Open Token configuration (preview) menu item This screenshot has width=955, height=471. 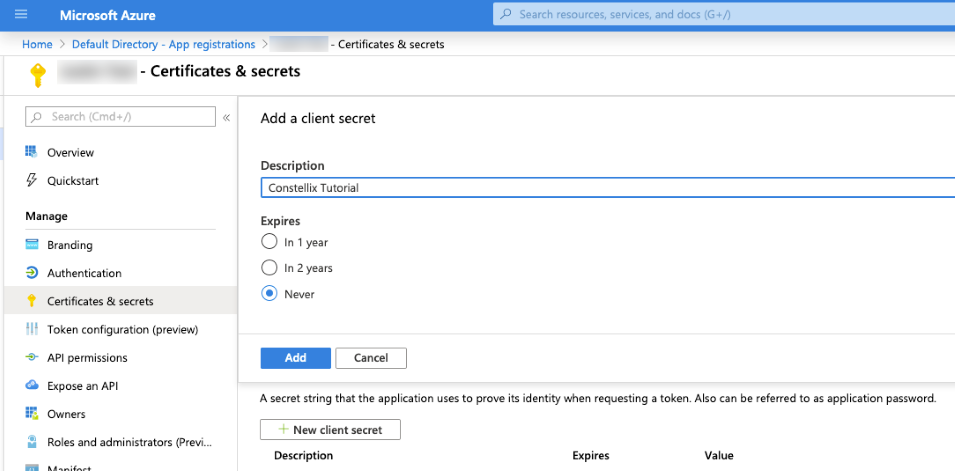pyautogui.click(x=120, y=329)
